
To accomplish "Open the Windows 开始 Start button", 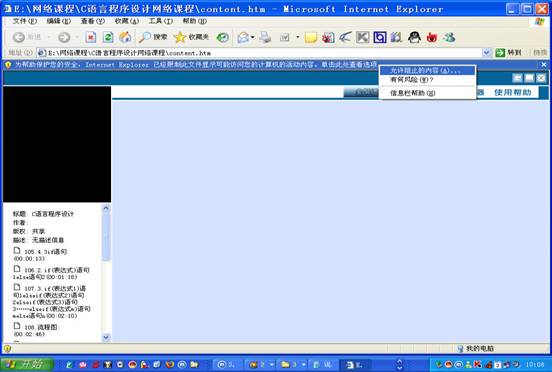I will pyautogui.click(x=27, y=364).
